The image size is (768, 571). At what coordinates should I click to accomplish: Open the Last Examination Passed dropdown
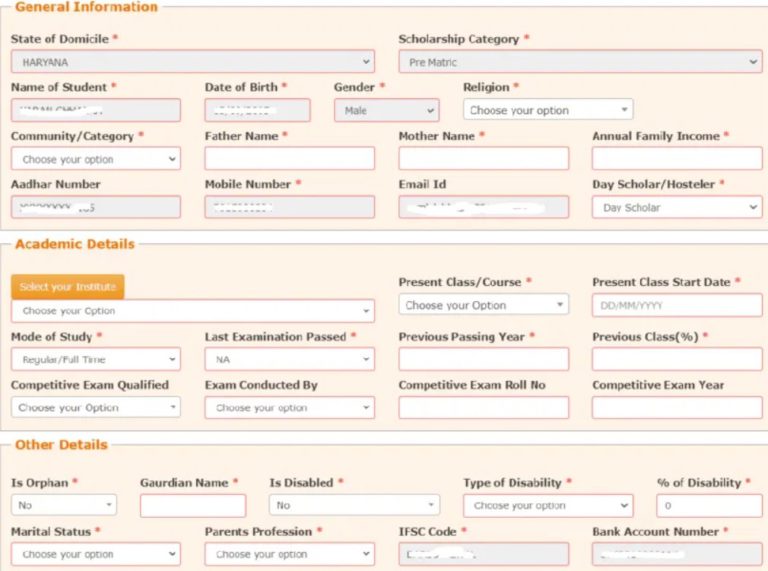tap(289, 359)
